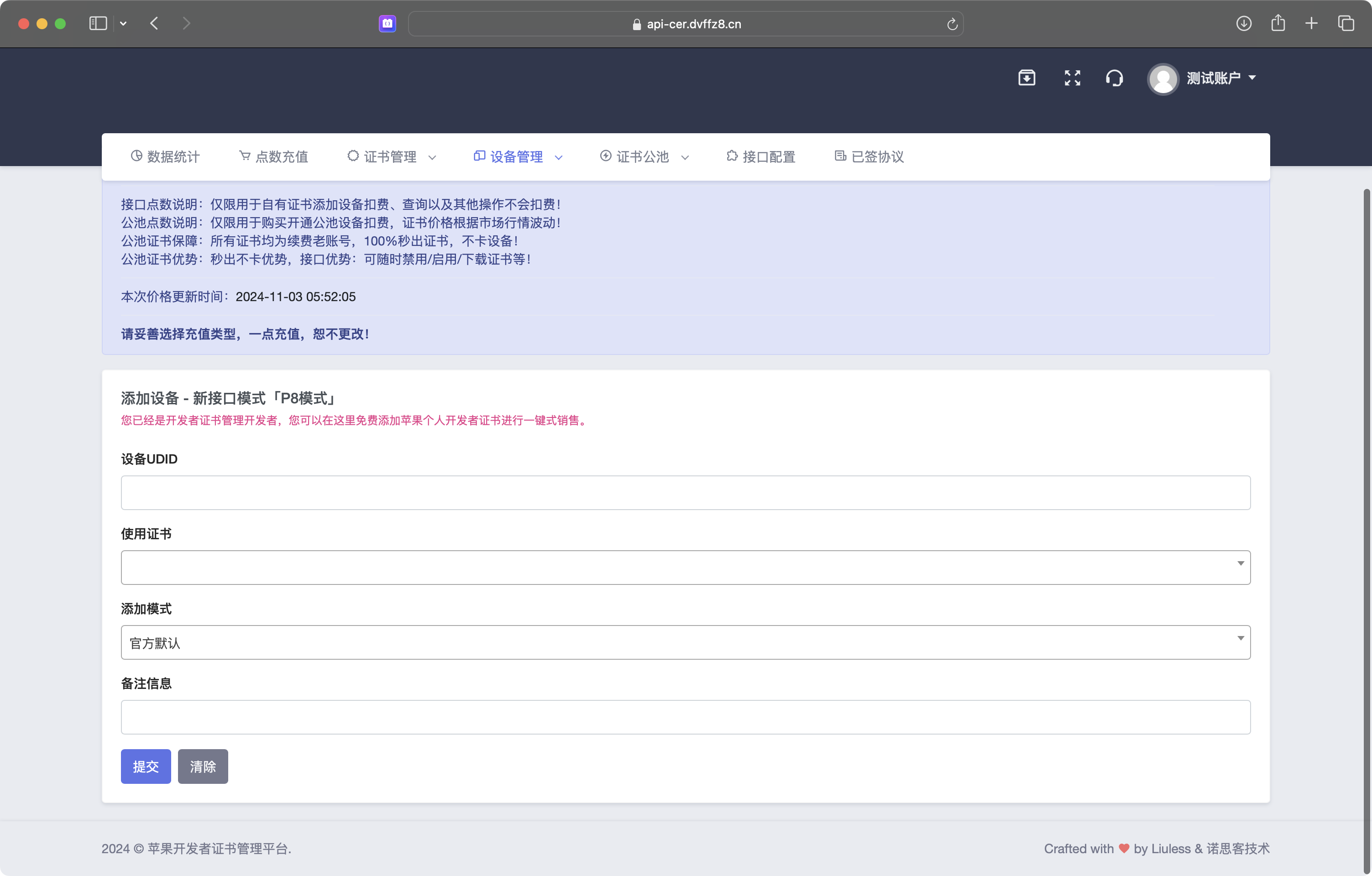Click the download box icon in header
The image size is (1372, 876).
pyautogui.click(x=1027, y=78)
